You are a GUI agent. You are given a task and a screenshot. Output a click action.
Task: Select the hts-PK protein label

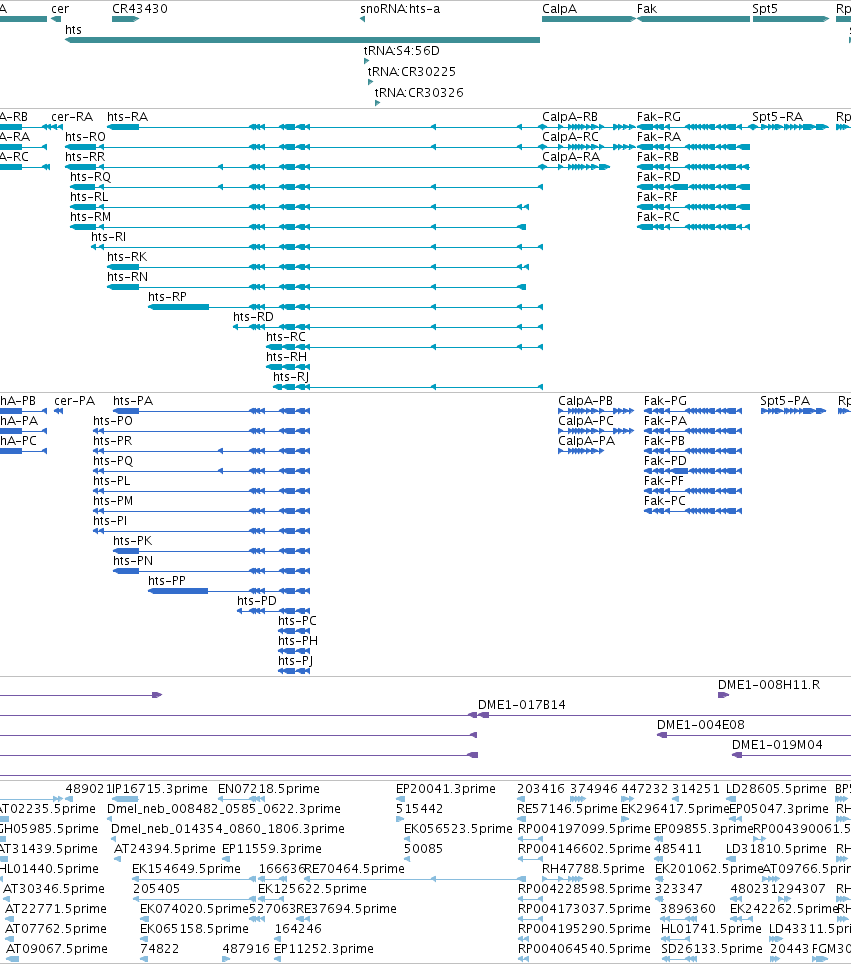[133, 541]
